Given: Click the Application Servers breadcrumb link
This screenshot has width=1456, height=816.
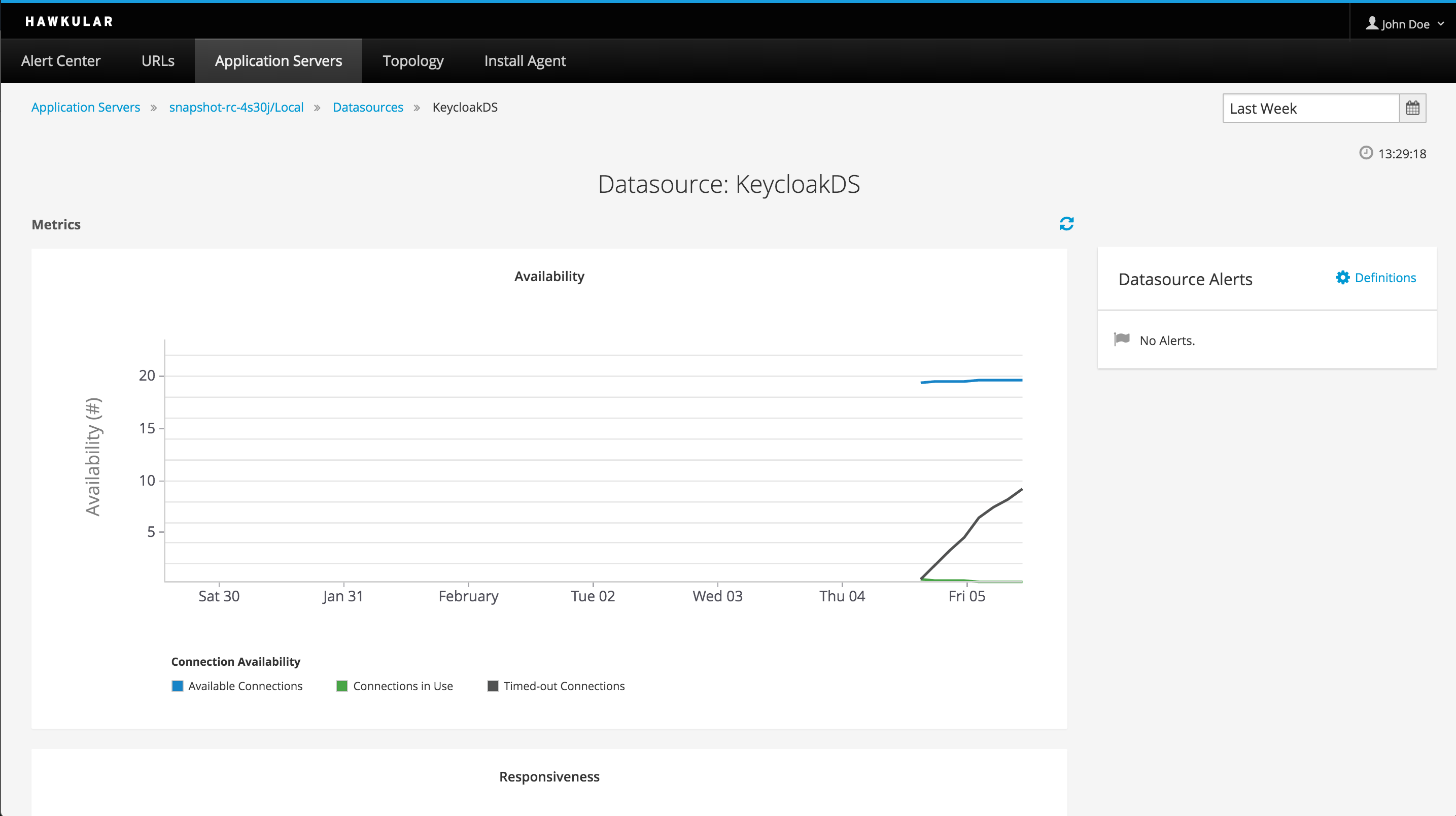Looking at the screenshot, I should coord(85,108).
